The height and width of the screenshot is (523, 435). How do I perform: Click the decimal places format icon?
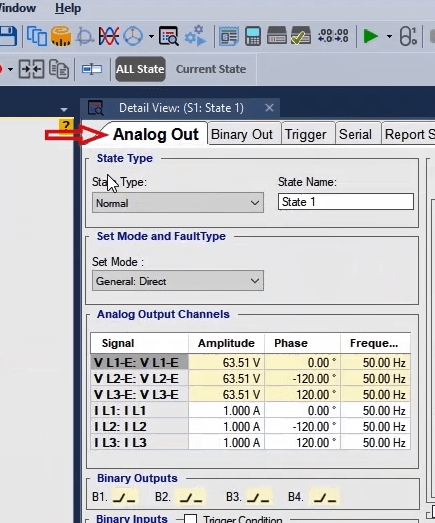(x=334, y=36)
